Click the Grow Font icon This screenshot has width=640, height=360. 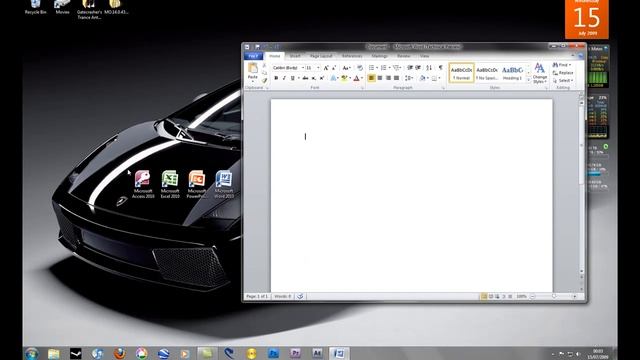[326, 68]
